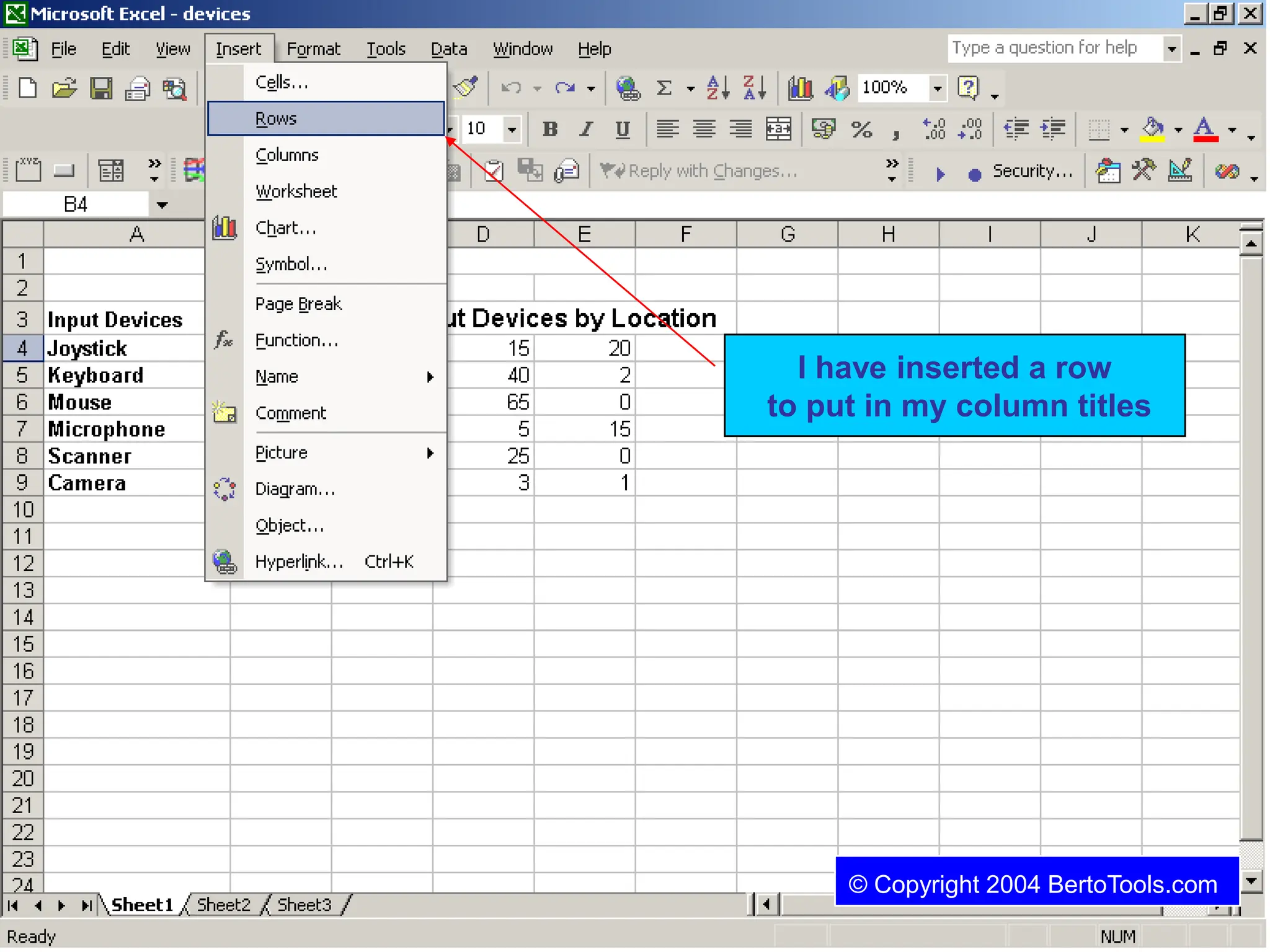Toggle Bold formatting
Screen dimensions: 1270x952
coord(549,130)
